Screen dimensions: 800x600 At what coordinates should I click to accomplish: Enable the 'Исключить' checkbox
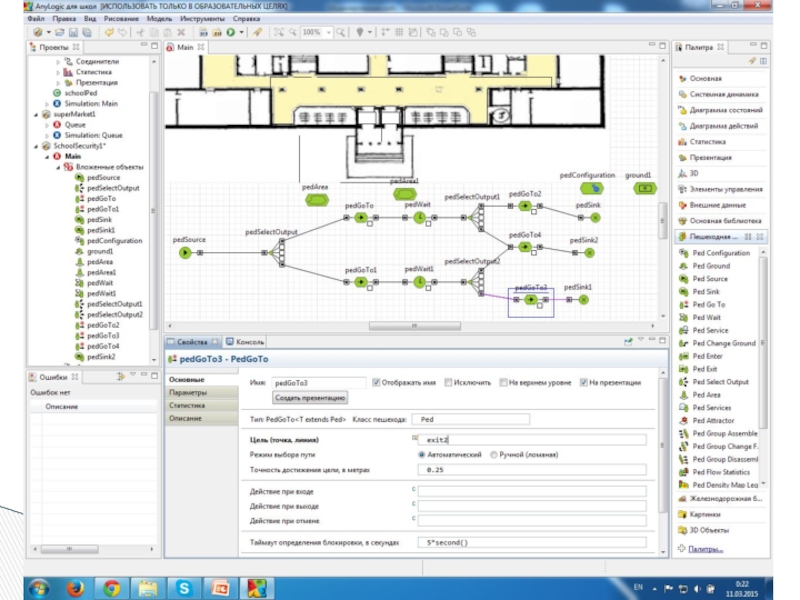(x=446, y=382)
